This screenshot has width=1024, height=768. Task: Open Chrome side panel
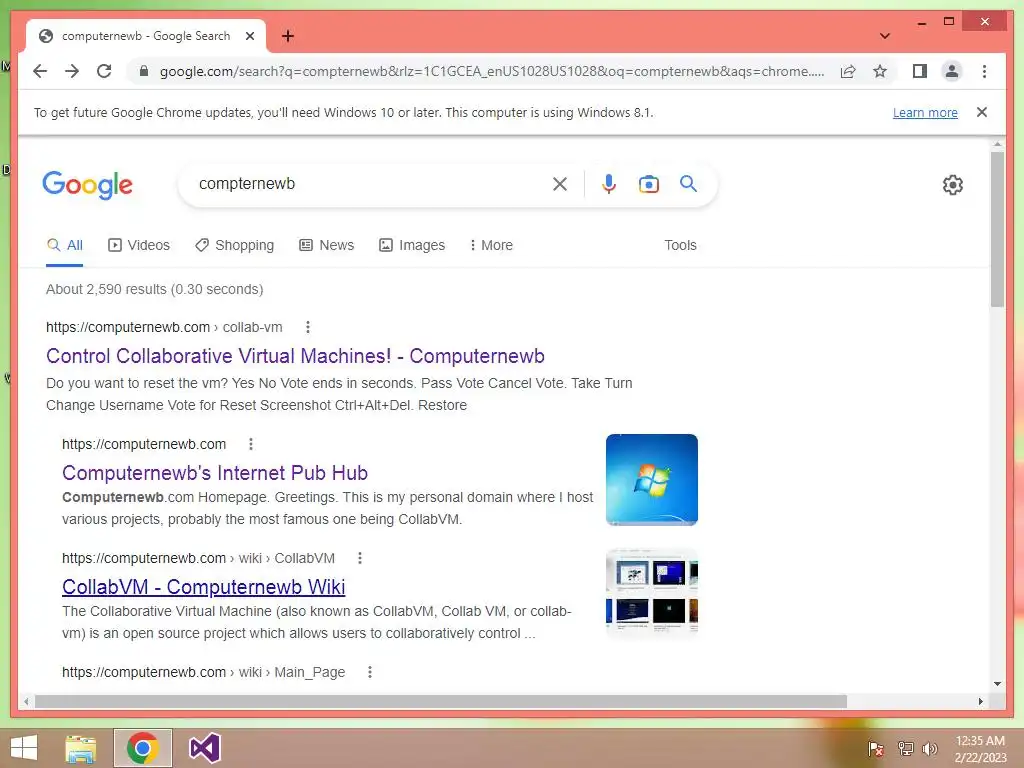(x=920, y=71)
